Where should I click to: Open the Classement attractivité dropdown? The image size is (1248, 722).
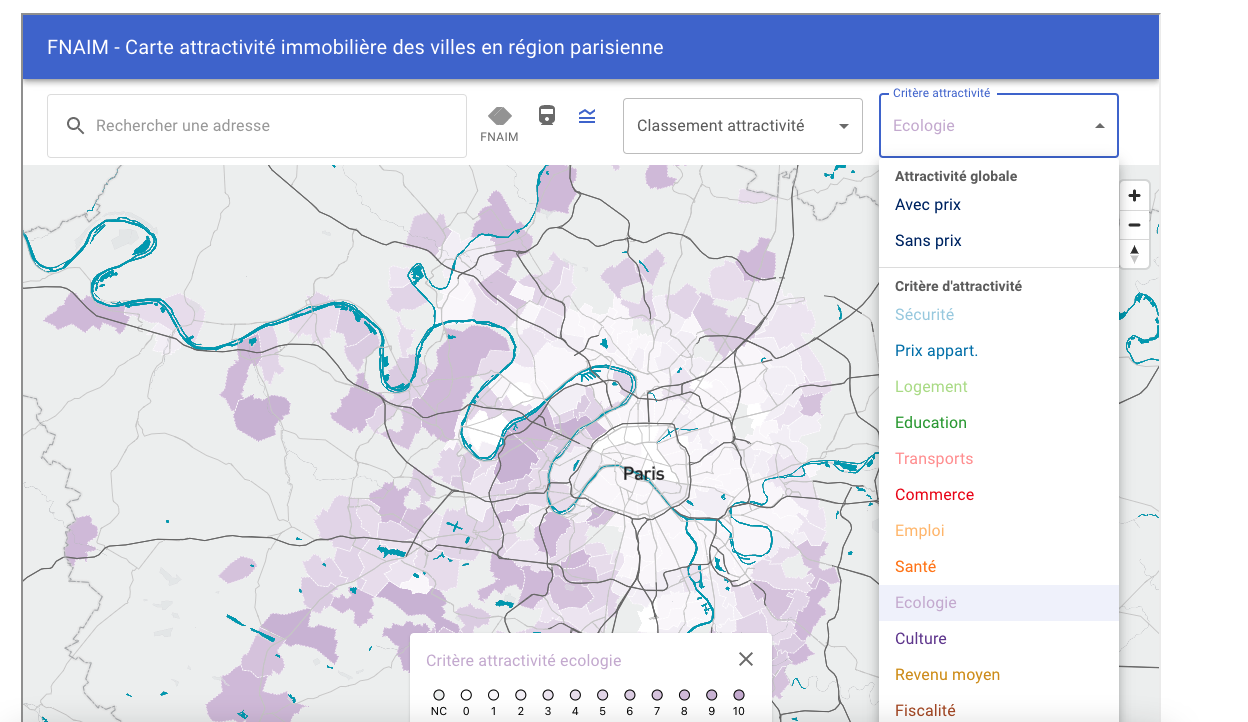click(x=742, y=126)
